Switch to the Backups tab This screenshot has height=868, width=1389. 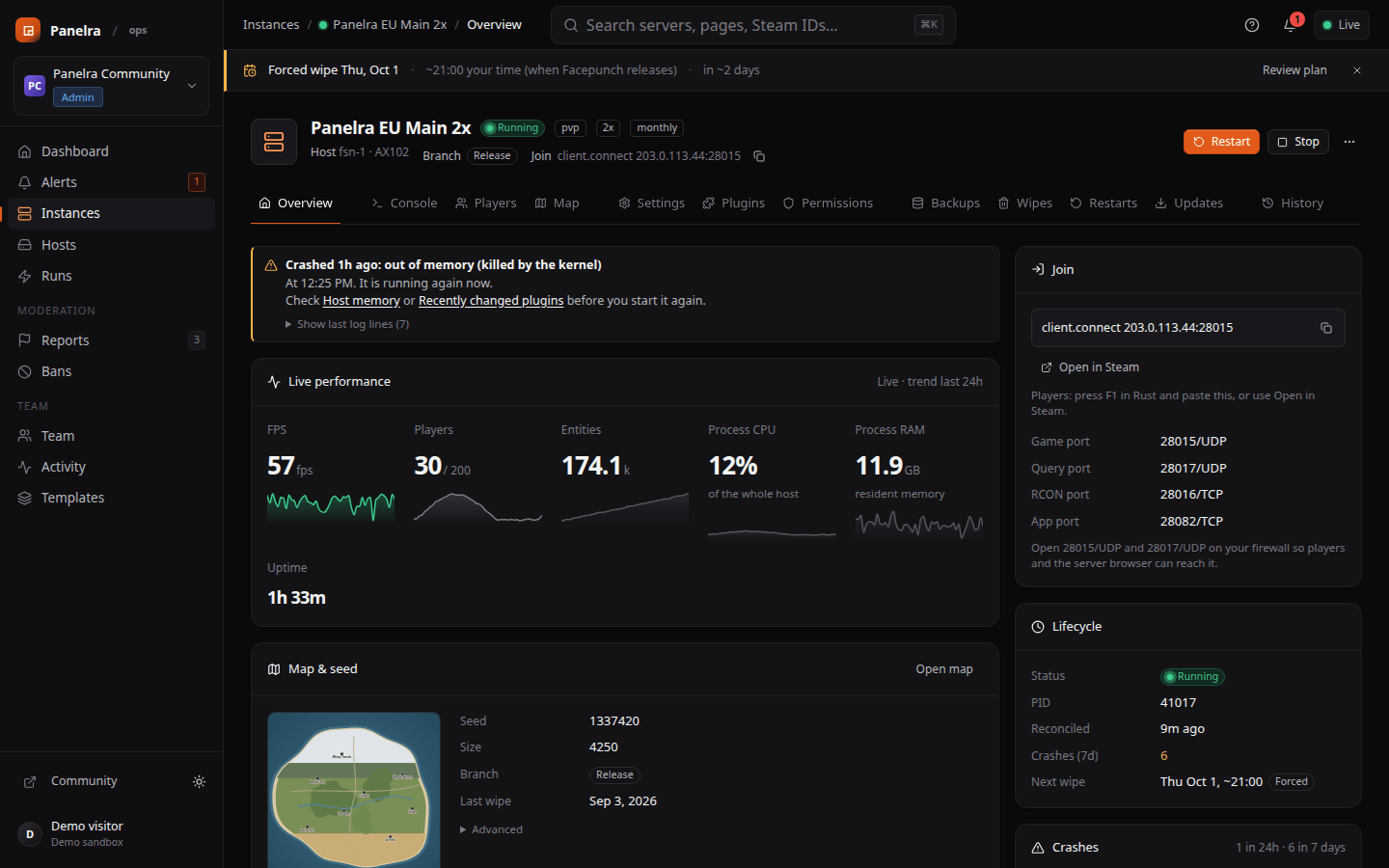click(946, 203)
